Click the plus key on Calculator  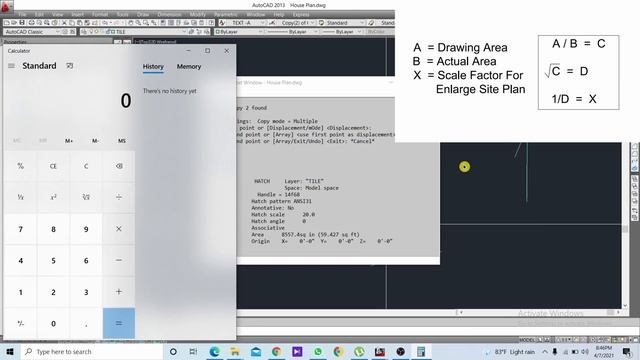tap(119, 292)
